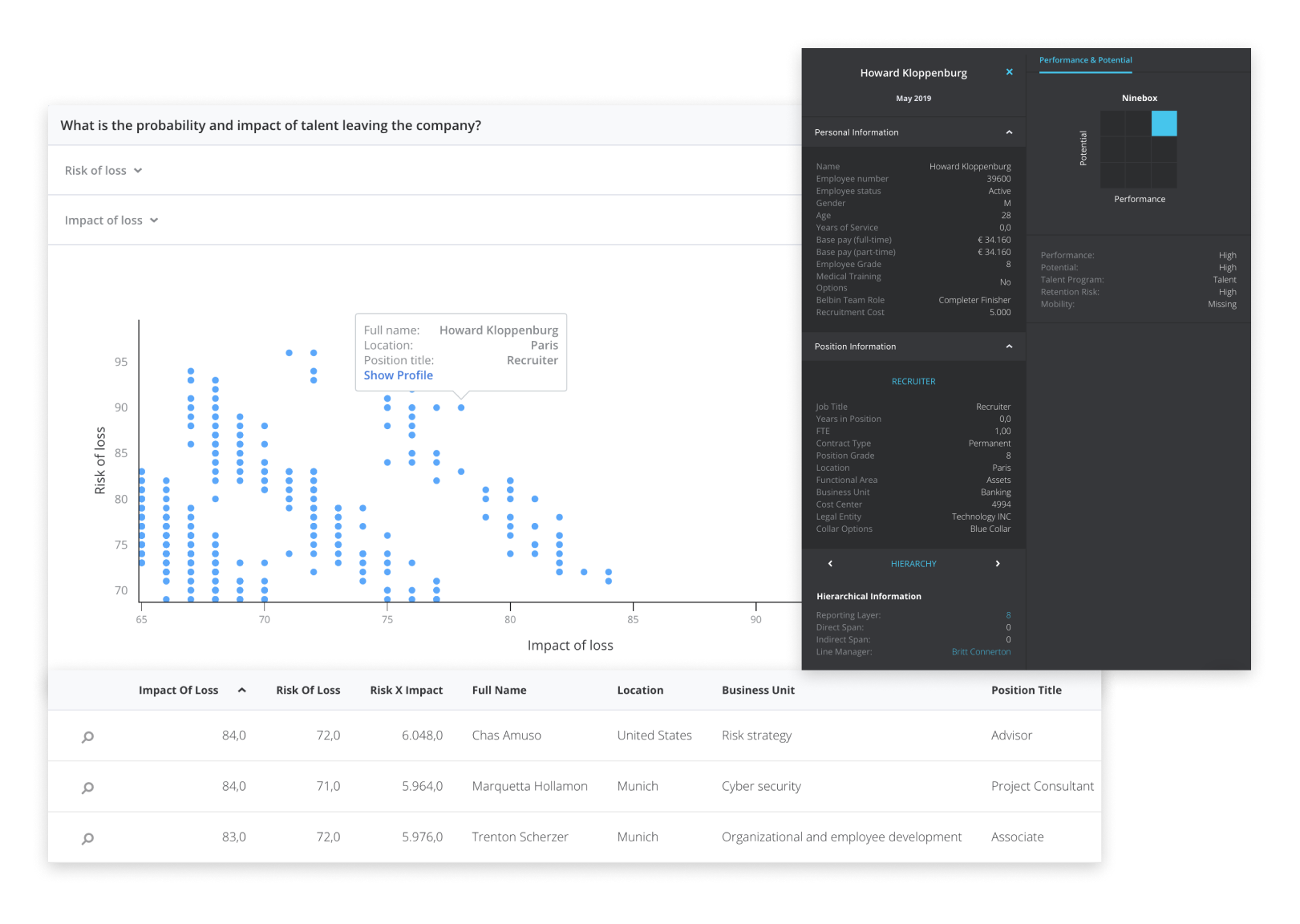
Task: Close the Howard Kloppenburg profile panel
Action: tap(1009, 71)
